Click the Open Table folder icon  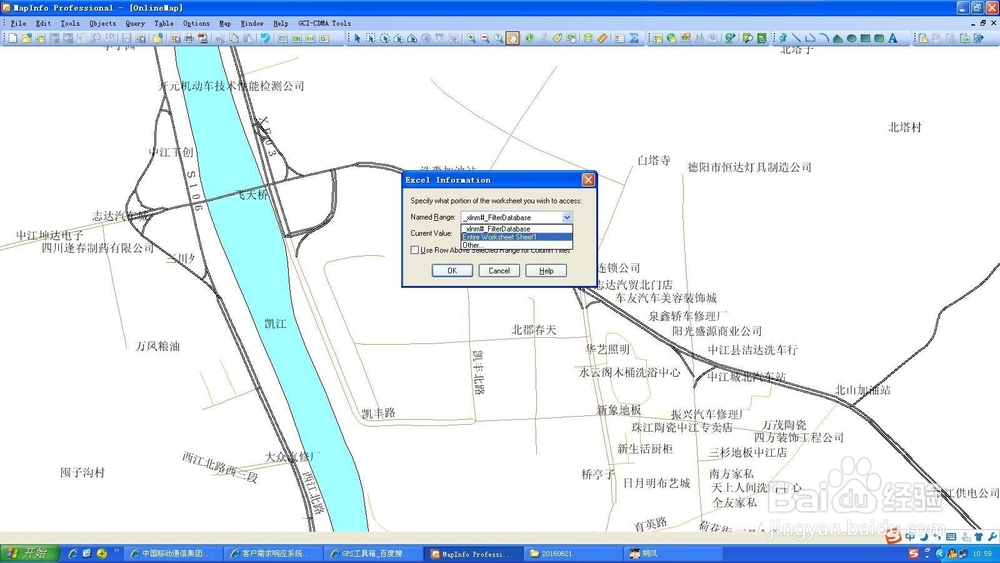(x=27, y=38)
